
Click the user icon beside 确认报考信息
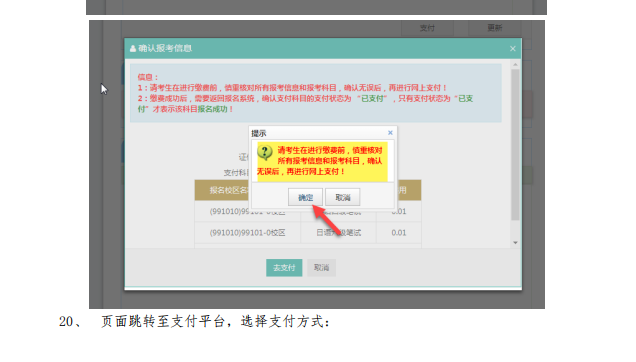[x=133, y=49]
